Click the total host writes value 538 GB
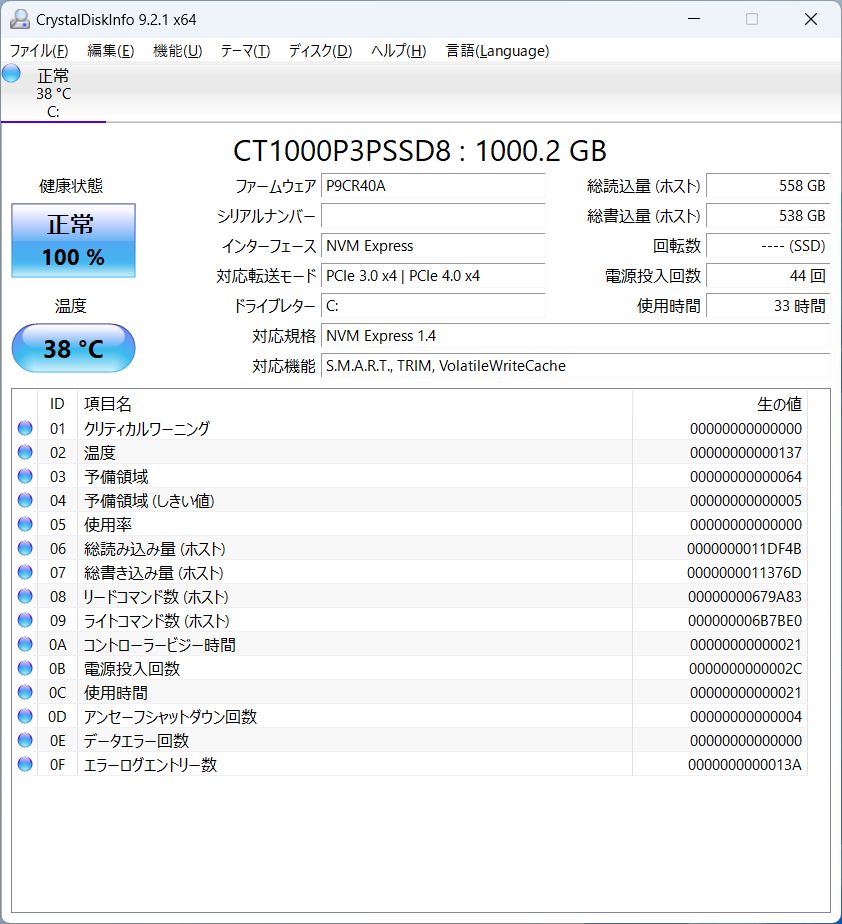 pos(768,216)
